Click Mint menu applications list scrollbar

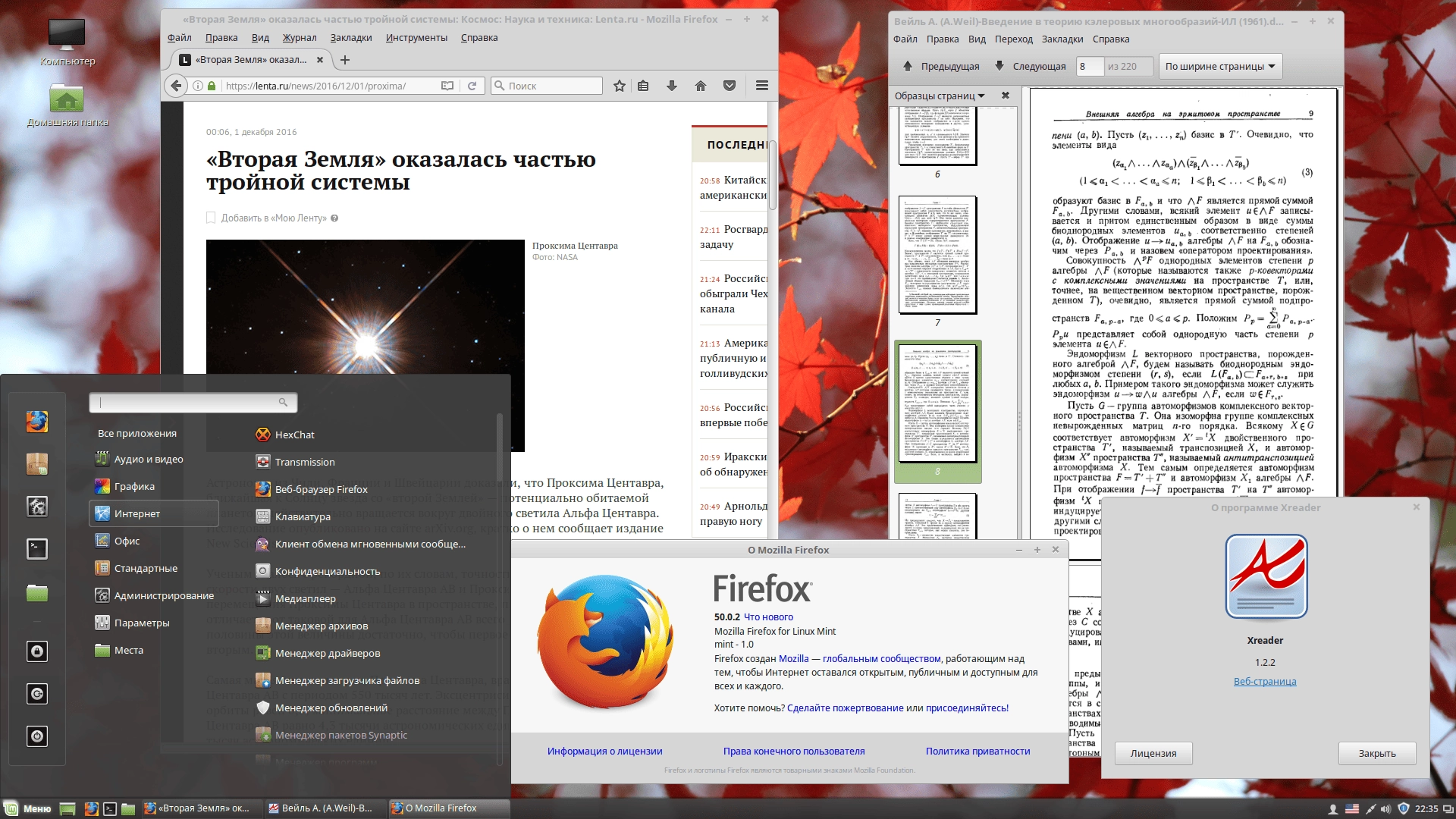tap(499, 588)
